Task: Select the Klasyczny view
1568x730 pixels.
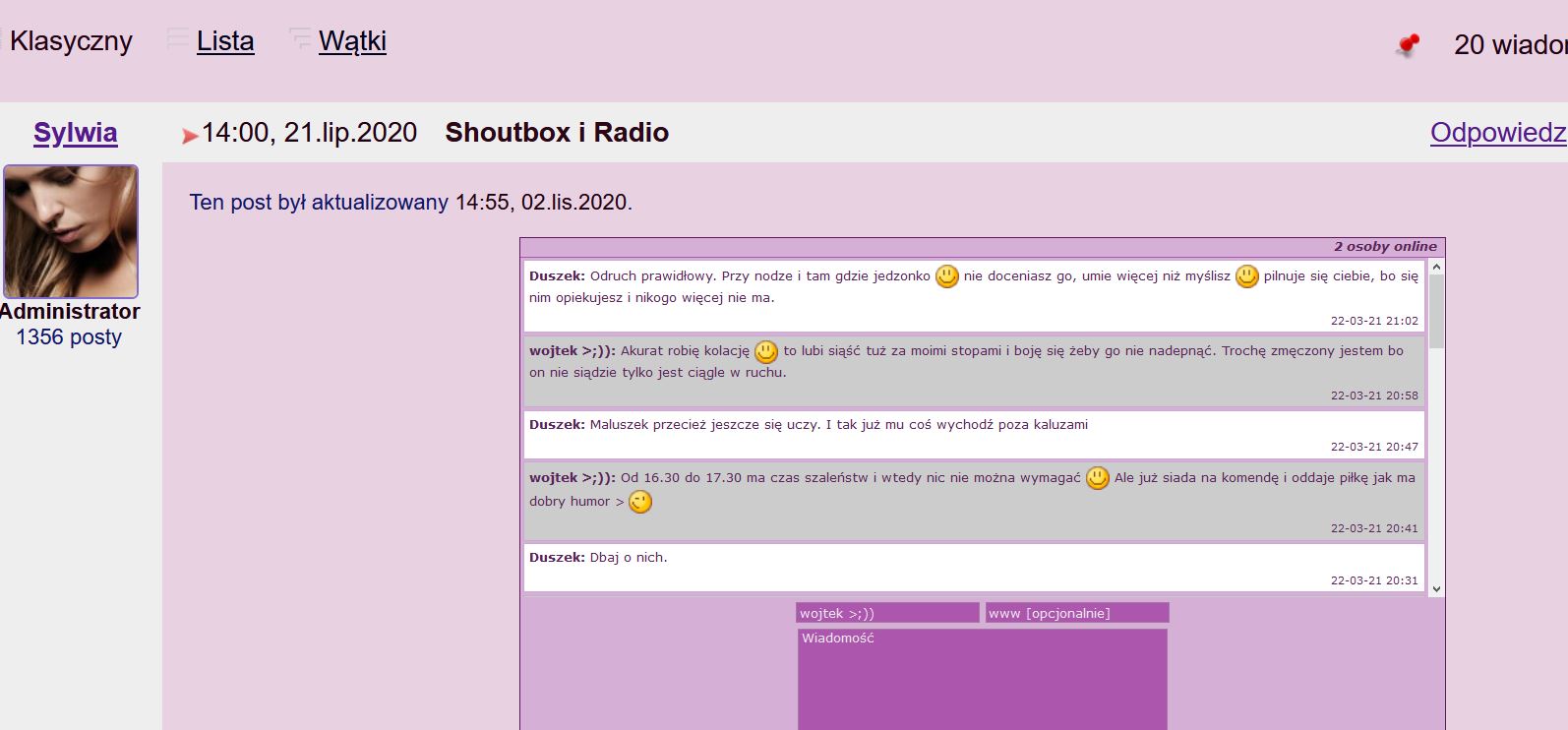Action: (x=71, y=41)
